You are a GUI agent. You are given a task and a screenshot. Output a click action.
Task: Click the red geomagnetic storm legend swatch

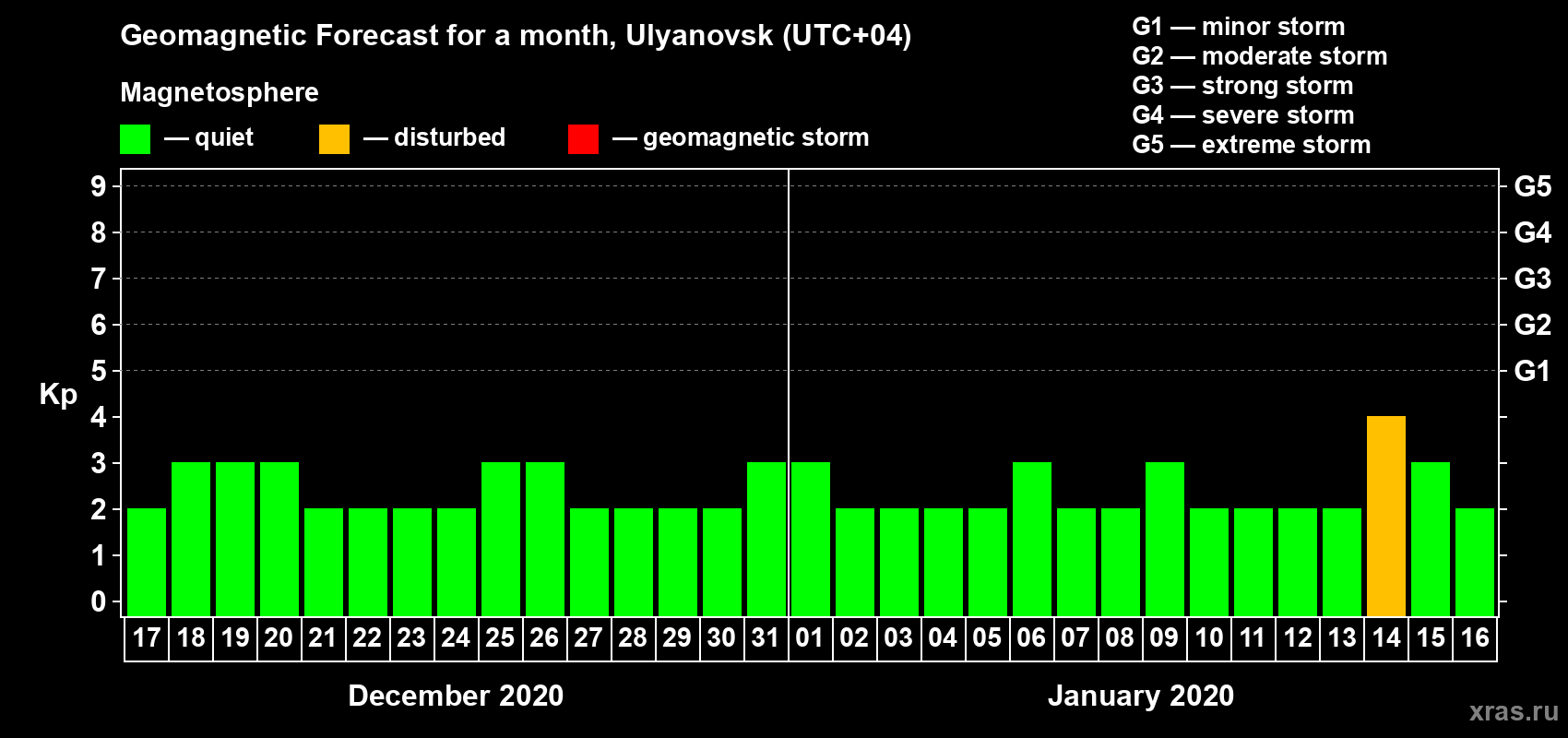tap(583, 139)
